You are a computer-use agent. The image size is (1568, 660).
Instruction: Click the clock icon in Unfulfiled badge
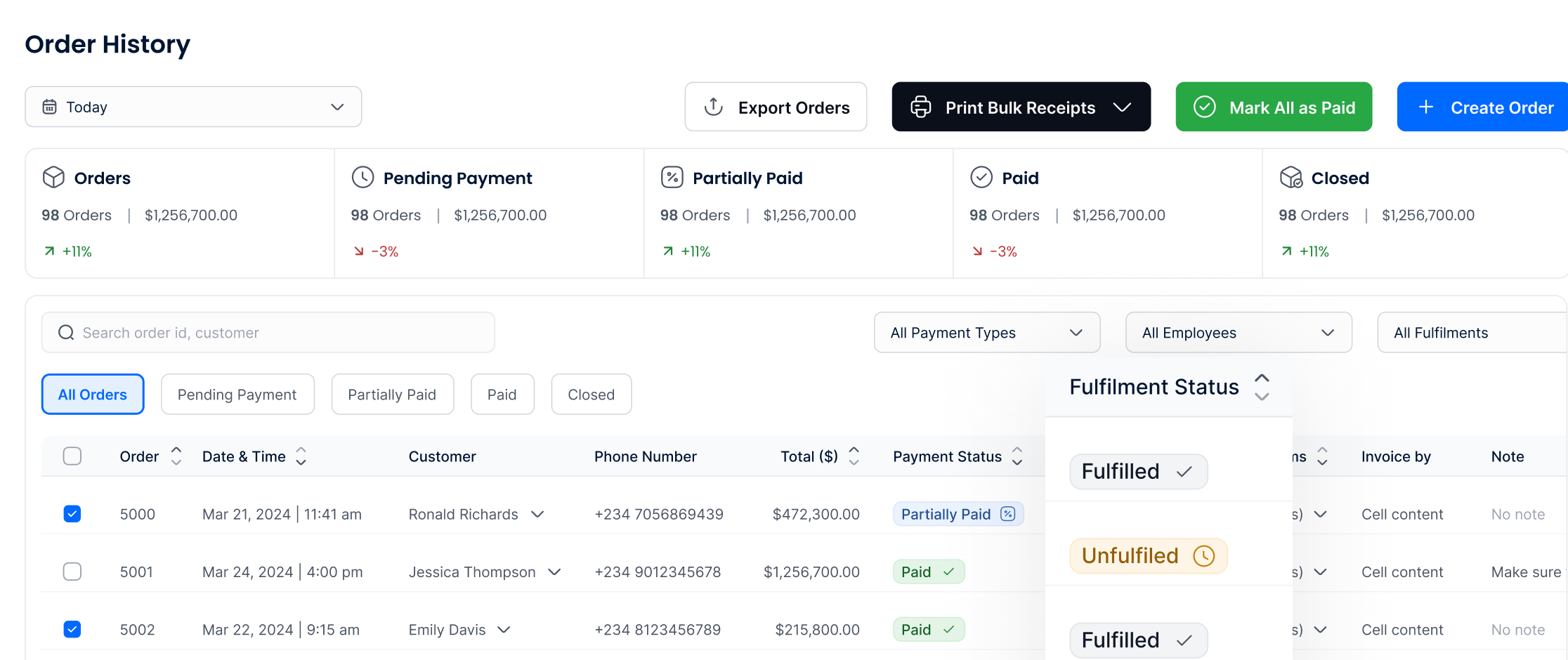[1203, 556]
